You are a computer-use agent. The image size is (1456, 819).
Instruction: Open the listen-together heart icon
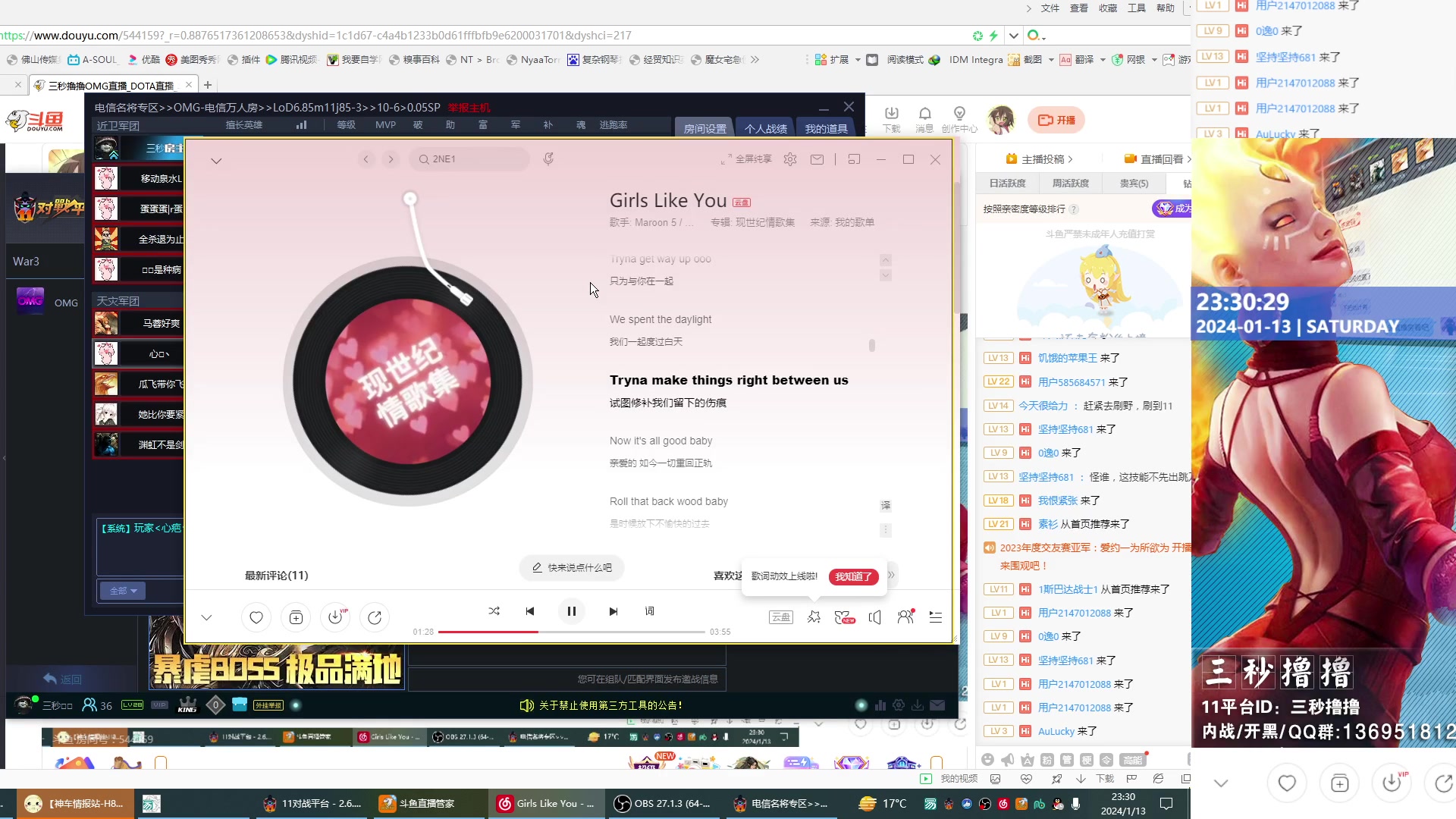point(845,617)
